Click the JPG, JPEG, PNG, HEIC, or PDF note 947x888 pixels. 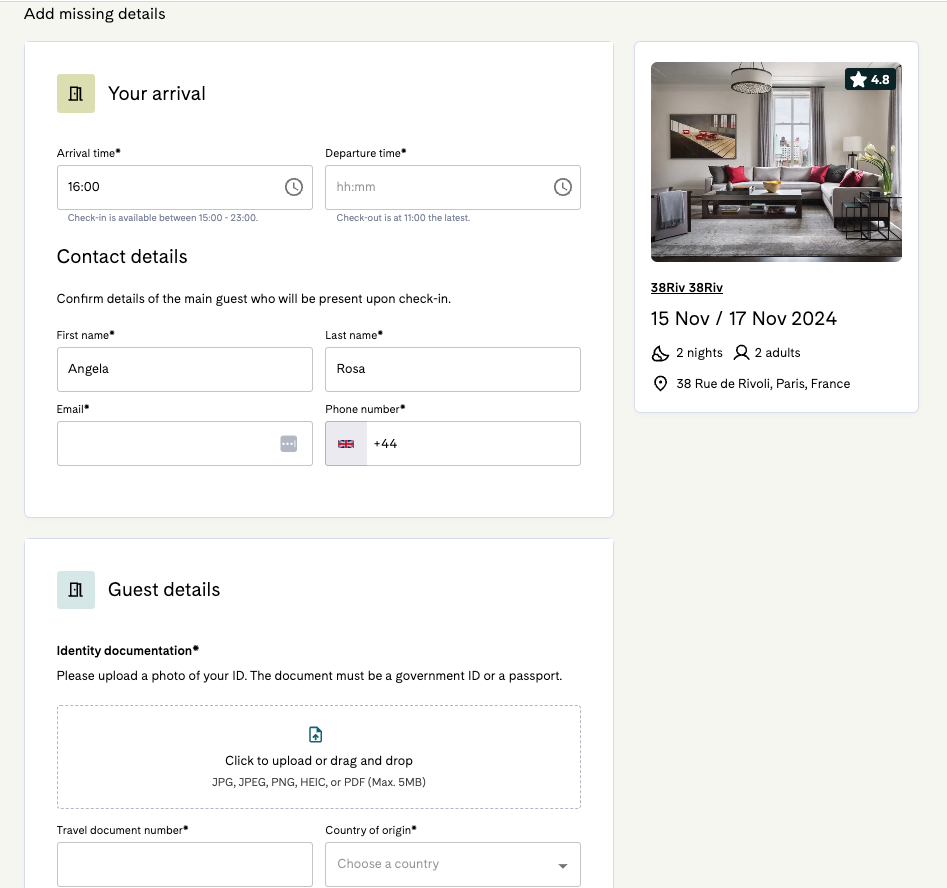319,782
